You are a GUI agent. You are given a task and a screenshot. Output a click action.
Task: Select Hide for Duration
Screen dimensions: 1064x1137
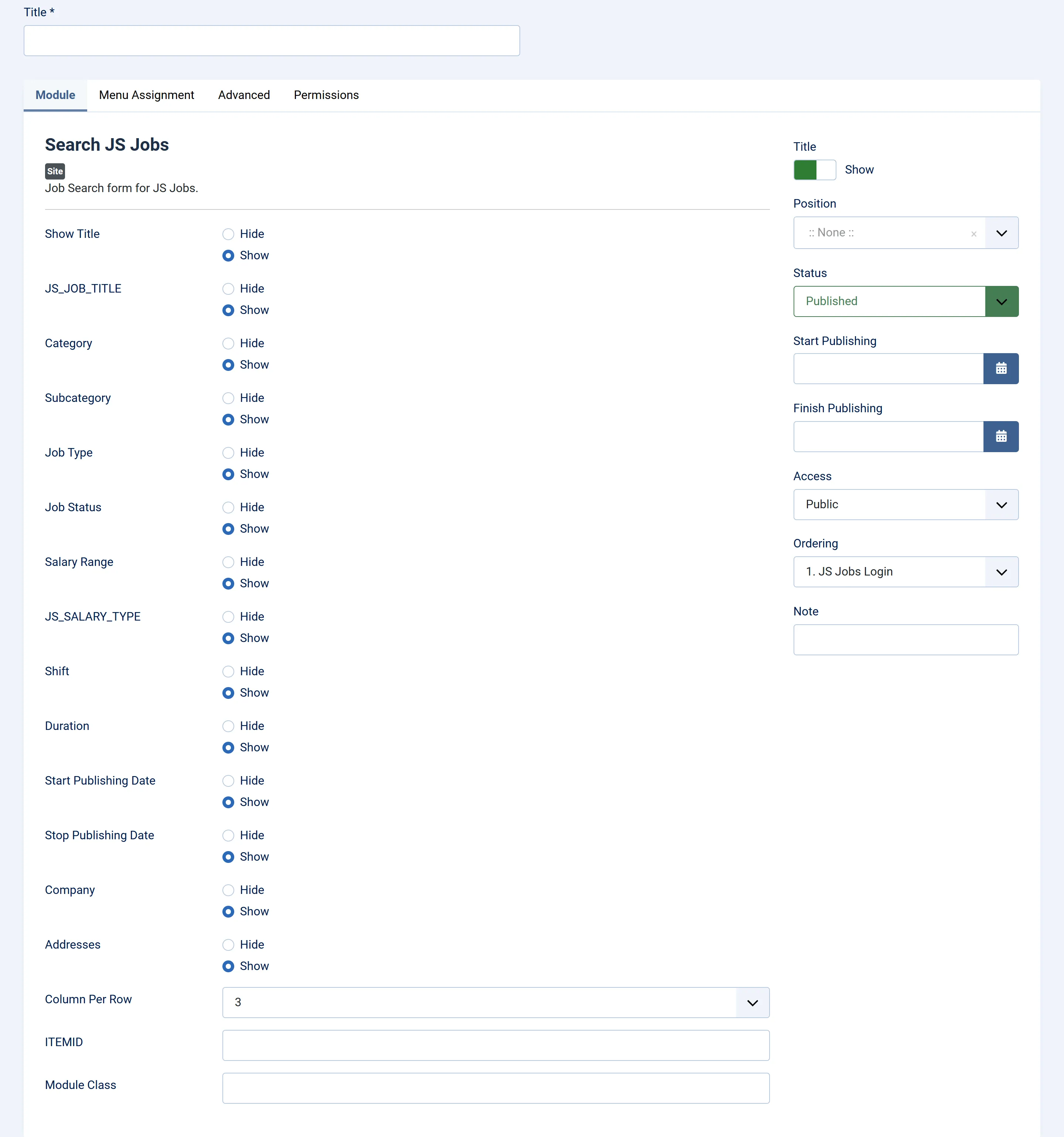tap(228, 726)
